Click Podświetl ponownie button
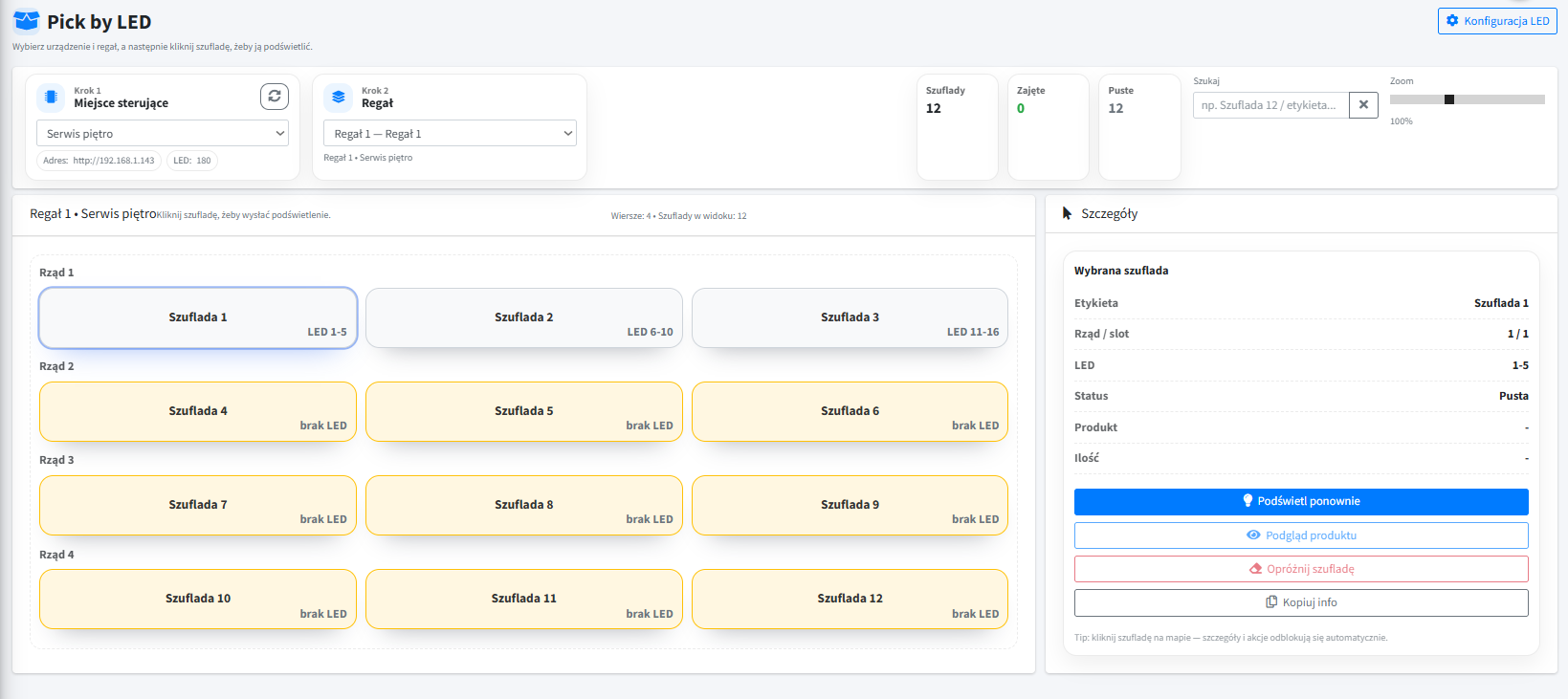Viewport: 1568px width, 699px height. [1301, 501]
